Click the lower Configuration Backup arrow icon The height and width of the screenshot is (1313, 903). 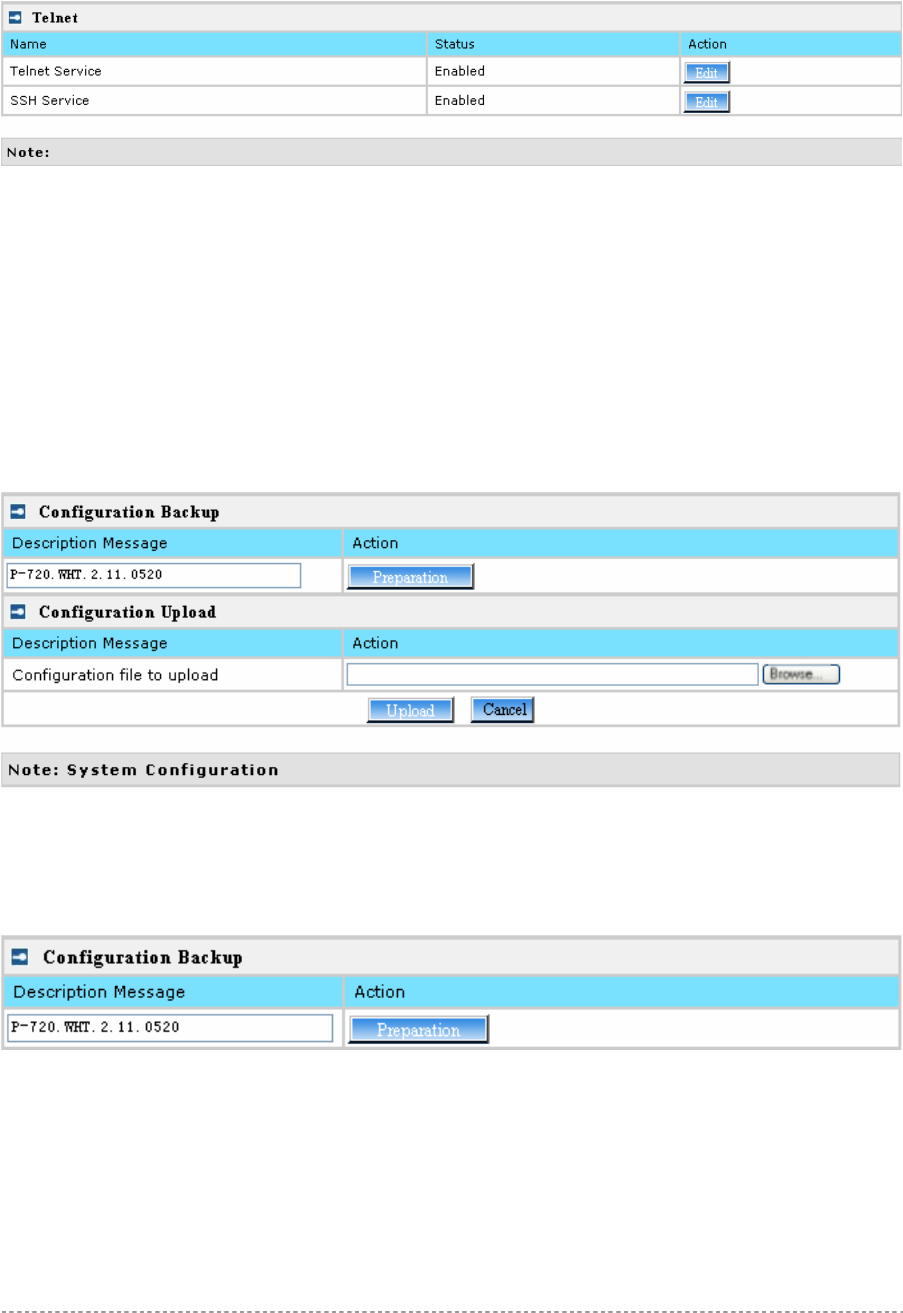[20, 958]
